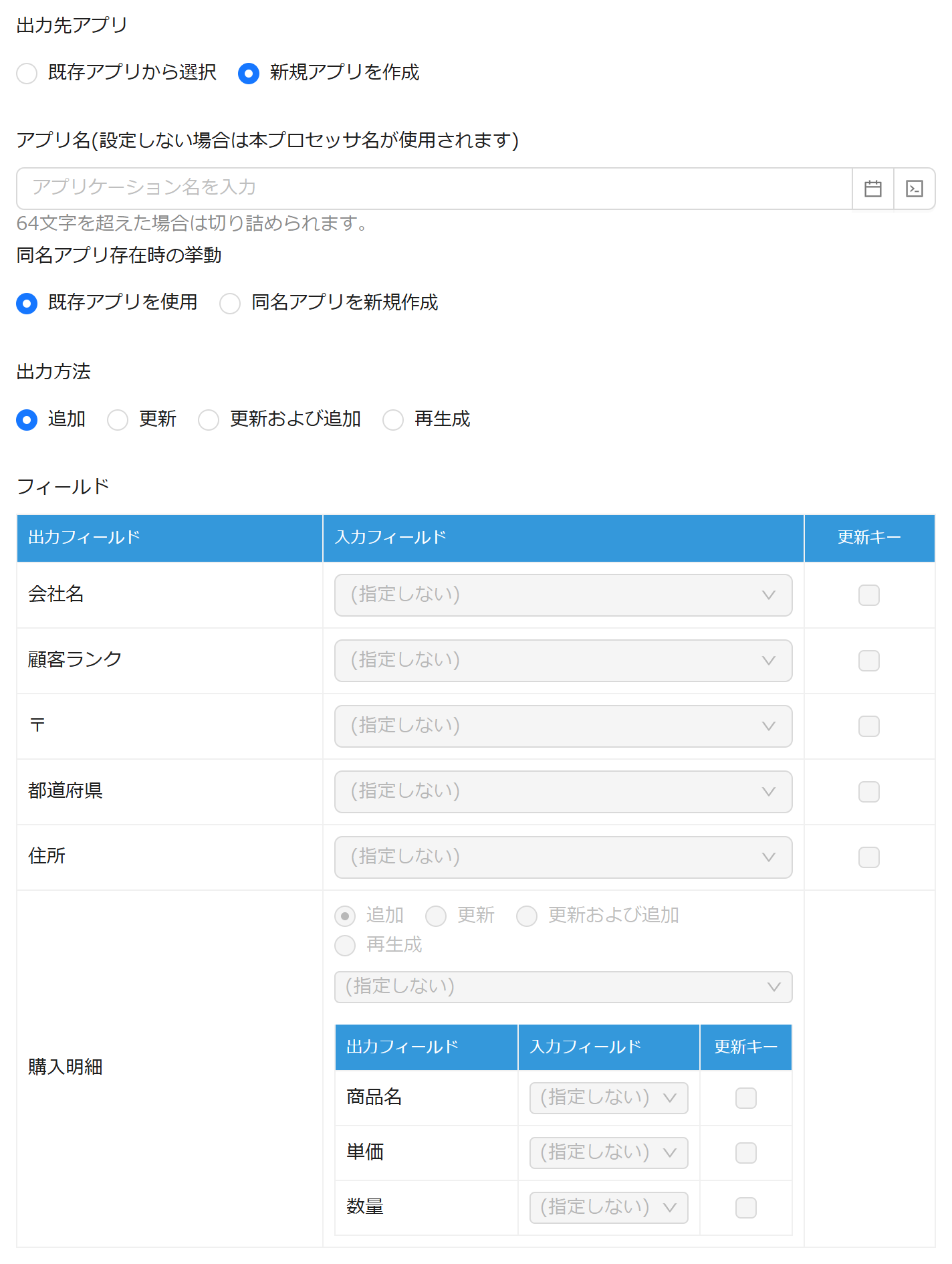Click the calendar icon in the app name field

pyautogui.click(x=873, y=189)
